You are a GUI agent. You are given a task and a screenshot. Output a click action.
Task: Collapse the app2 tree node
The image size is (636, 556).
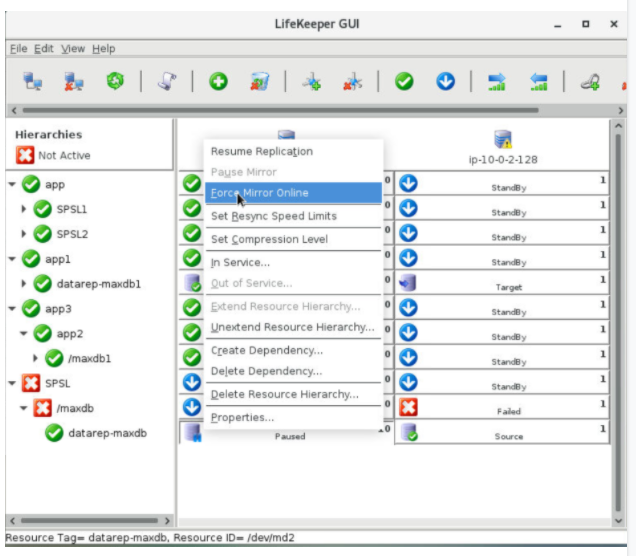point(24,333)
